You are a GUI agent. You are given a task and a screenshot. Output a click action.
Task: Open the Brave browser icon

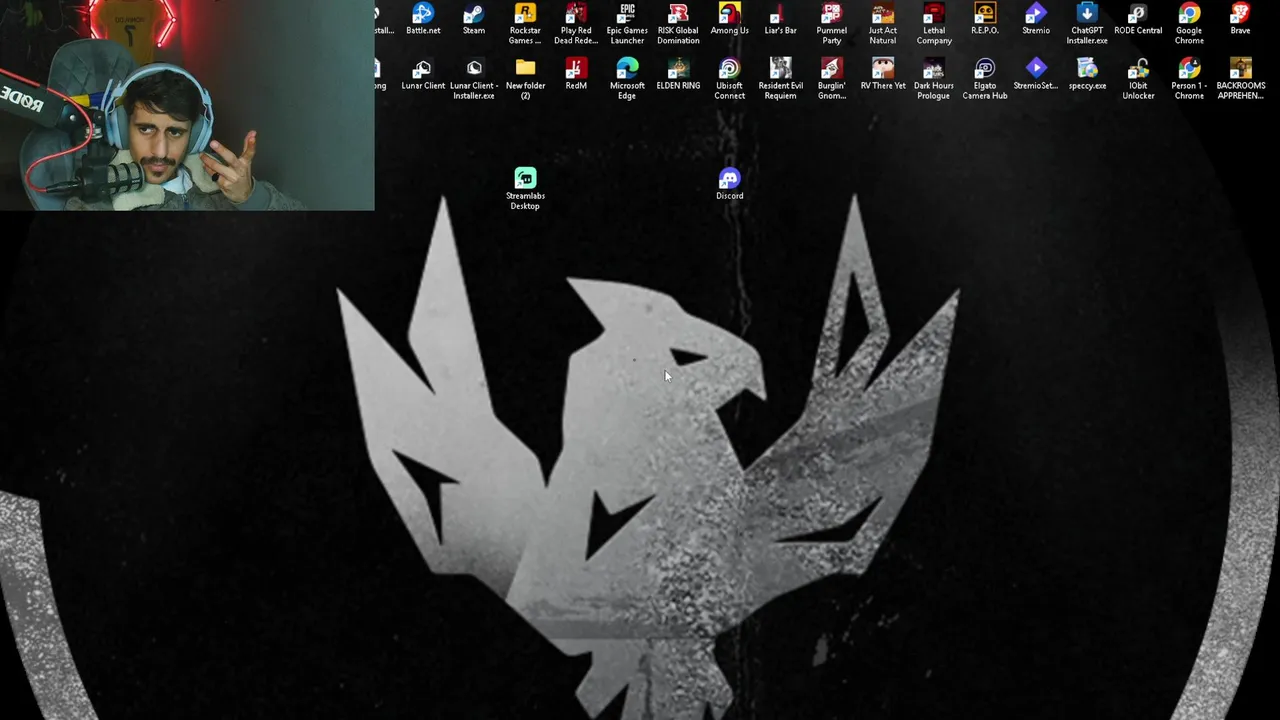click(1240, 19)
